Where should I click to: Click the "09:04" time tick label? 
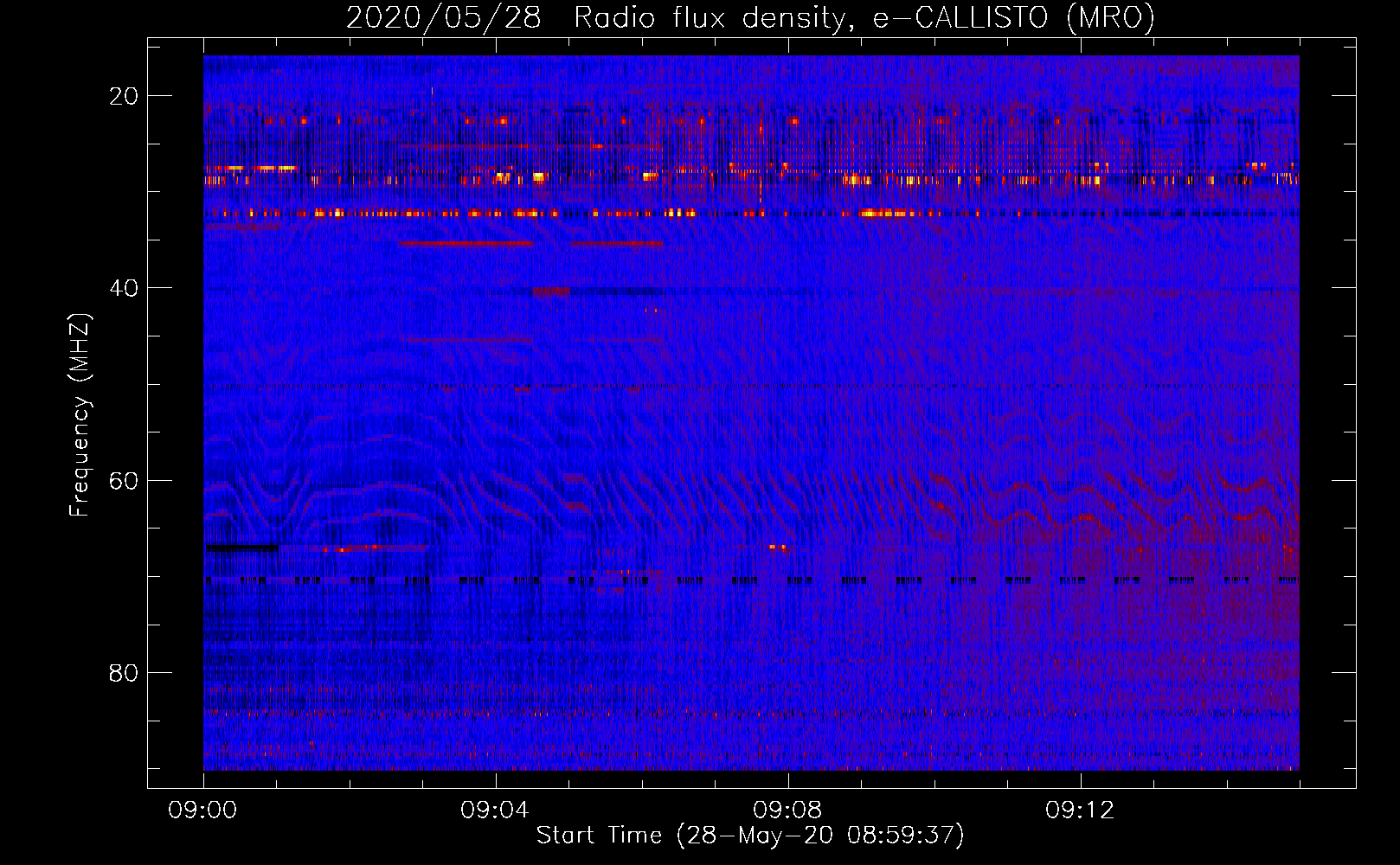coord(495,811)
